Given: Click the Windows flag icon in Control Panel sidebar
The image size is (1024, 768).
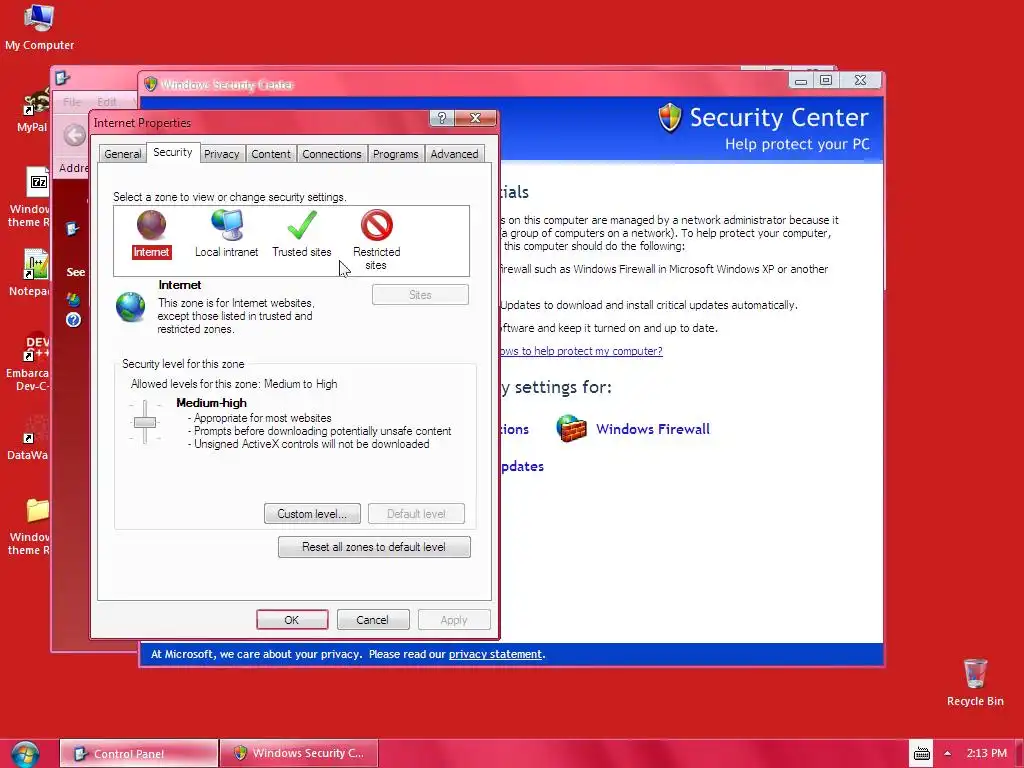Looking at the screenshot, I should pos(73,299).
